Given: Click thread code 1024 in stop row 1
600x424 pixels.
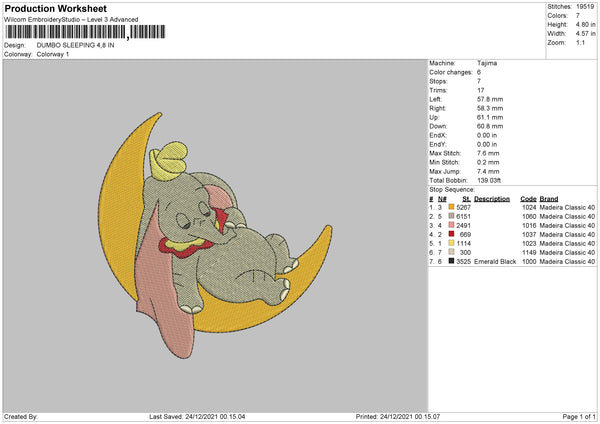Looking at the screenshot, I should pyautogui.click(x=529, y=207).
